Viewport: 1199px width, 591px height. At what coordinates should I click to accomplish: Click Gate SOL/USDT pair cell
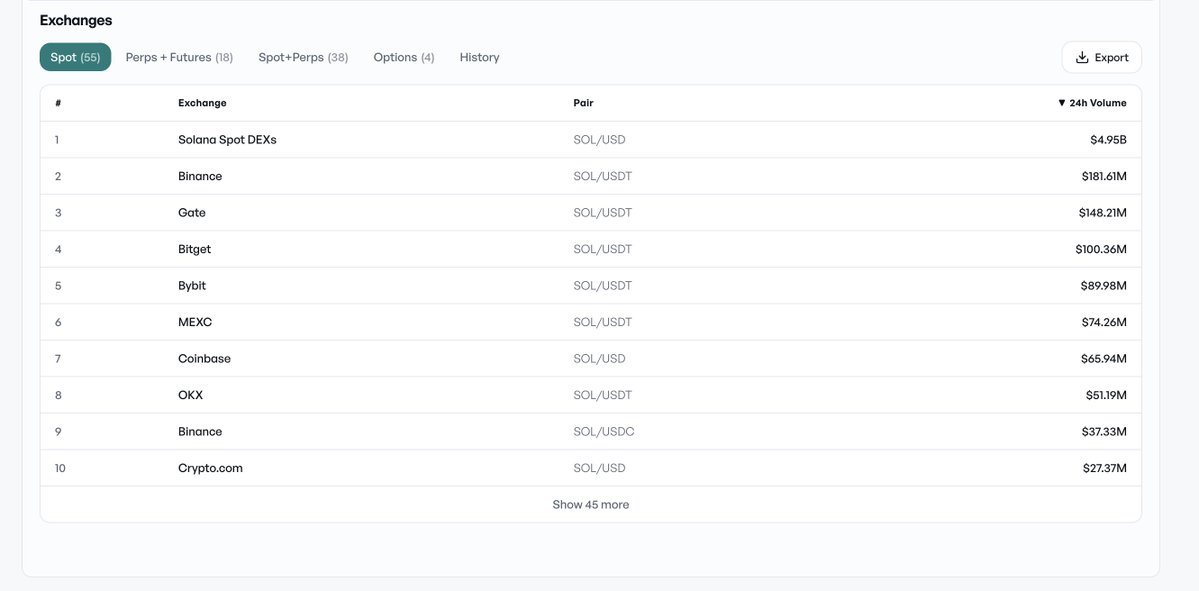pos(603,213)
